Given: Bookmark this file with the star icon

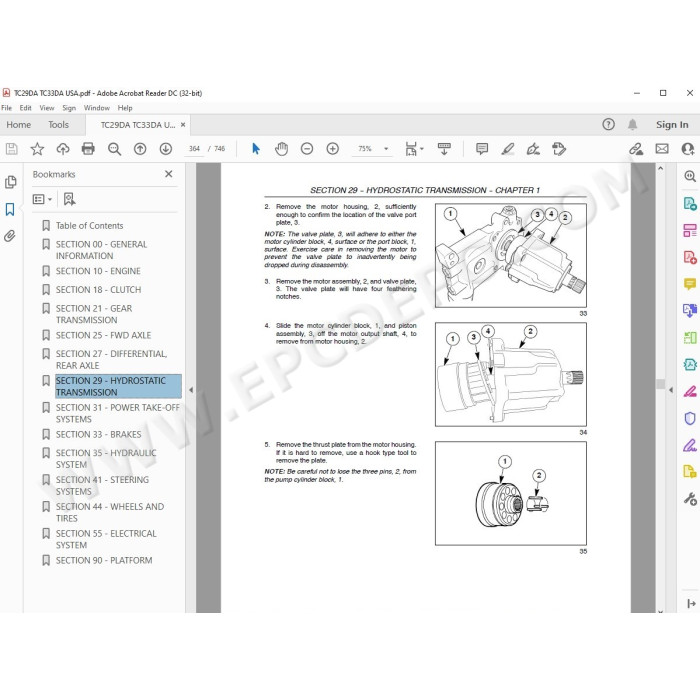Looking at the screenshot, I should pos(37,149).
